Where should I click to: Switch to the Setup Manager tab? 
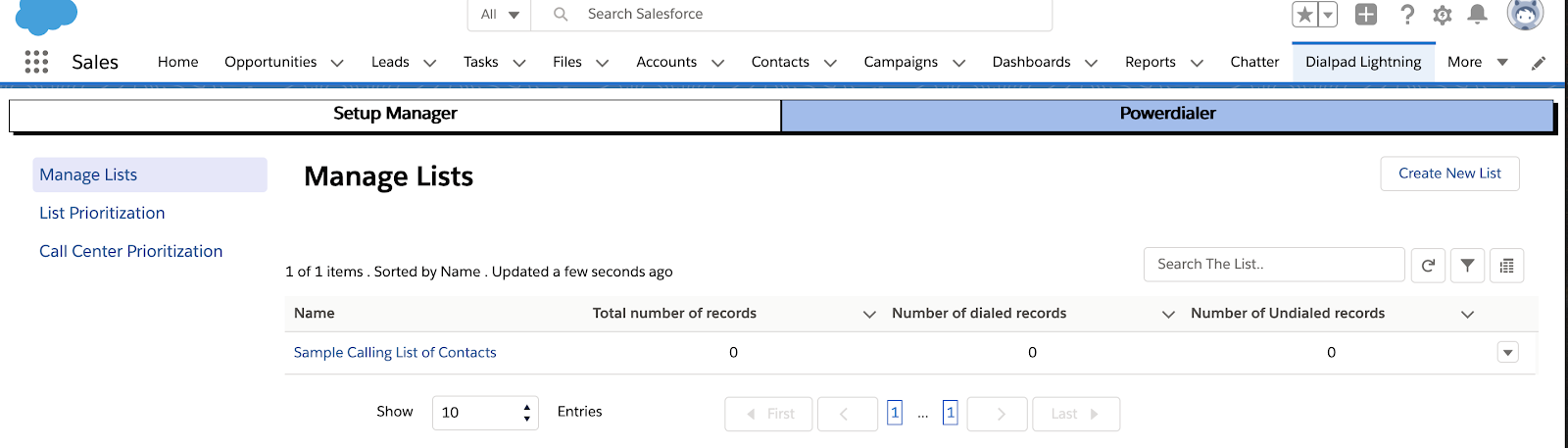point(395,114)
